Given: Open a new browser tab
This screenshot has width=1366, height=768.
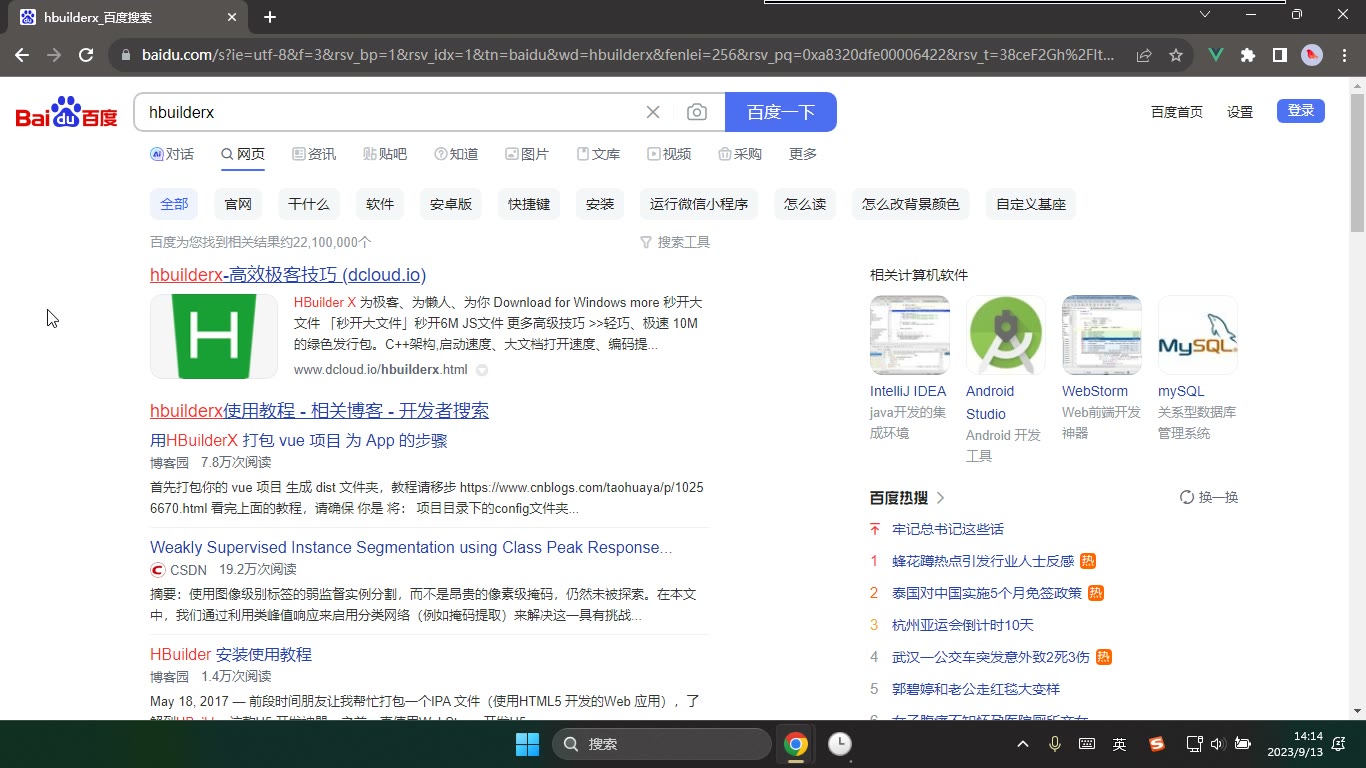Looking at the screenshot, I should [x=270, y=17].
